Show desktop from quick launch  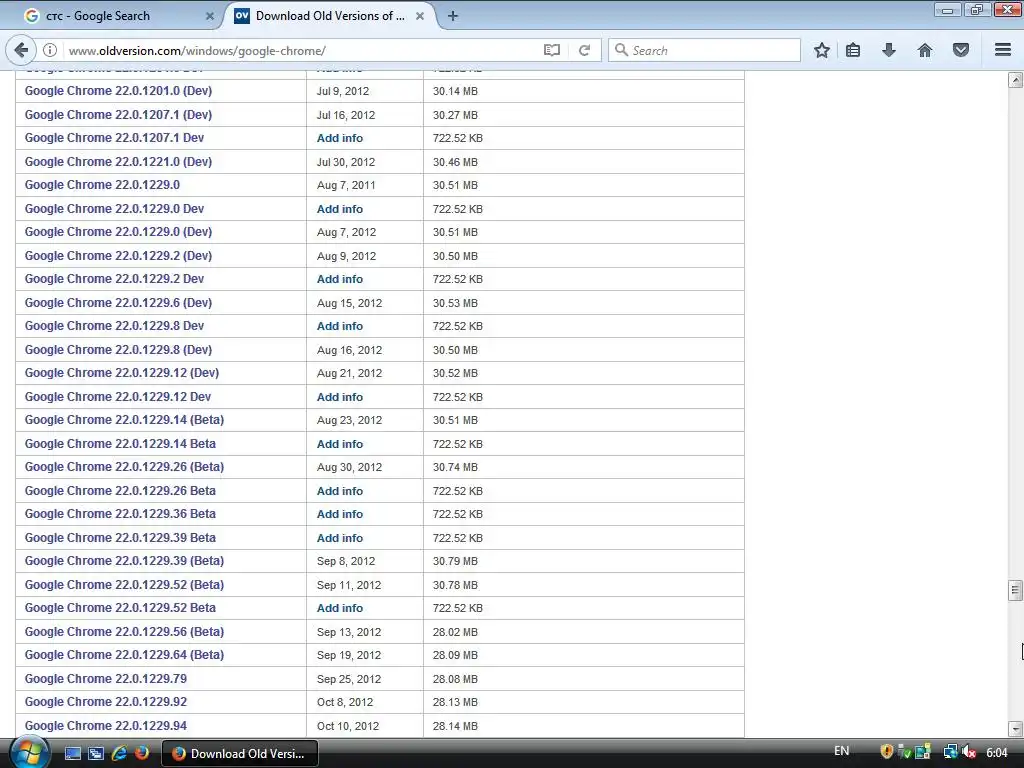[x=72, y=754]
